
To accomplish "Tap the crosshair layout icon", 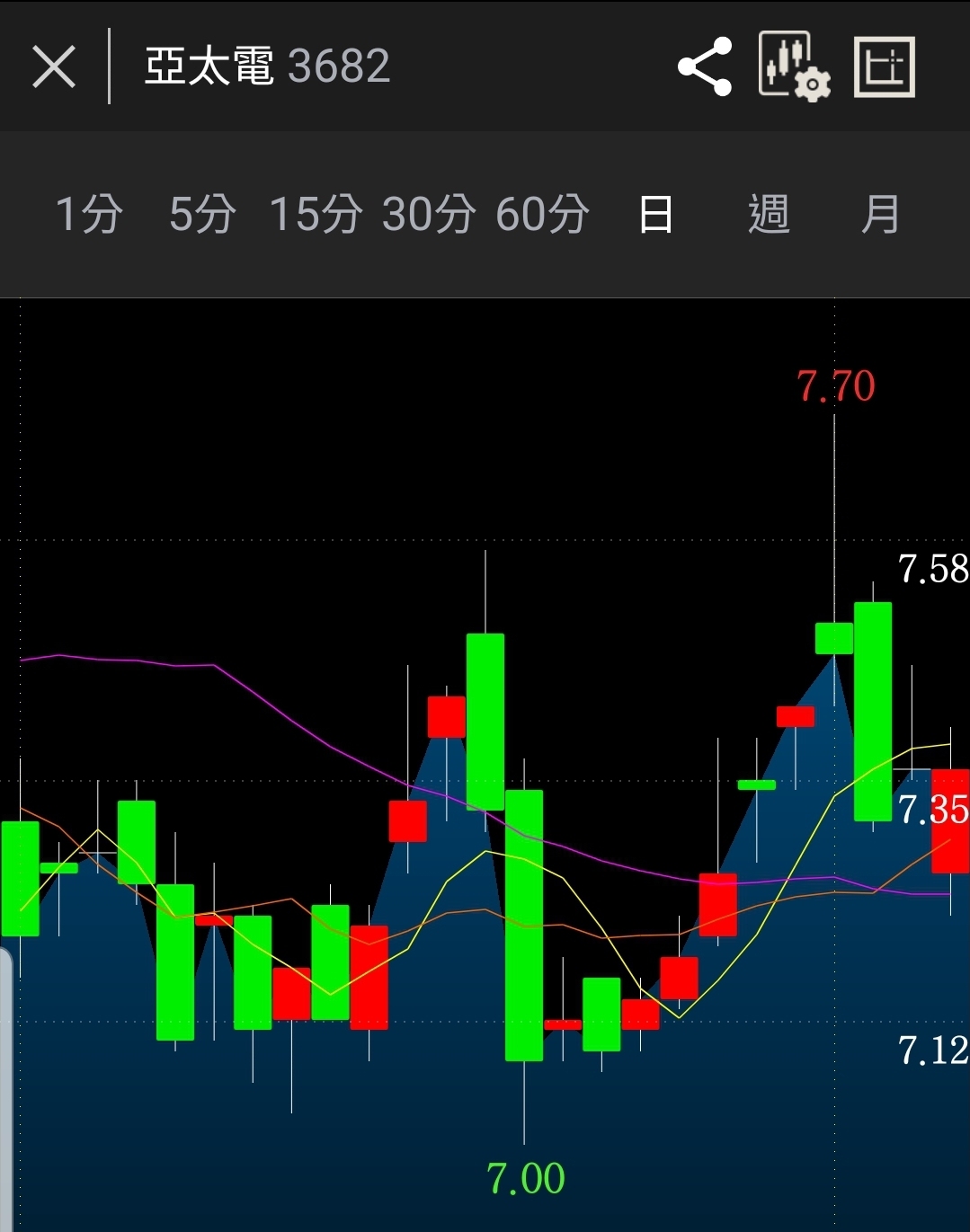I will click(x=884, y=67).
